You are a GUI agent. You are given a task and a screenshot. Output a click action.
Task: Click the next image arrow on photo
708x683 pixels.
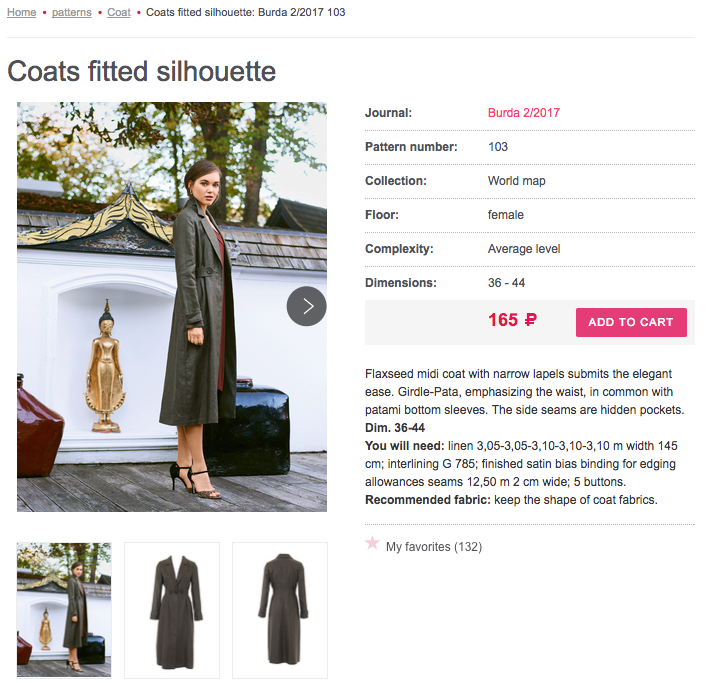click(307, 306)
